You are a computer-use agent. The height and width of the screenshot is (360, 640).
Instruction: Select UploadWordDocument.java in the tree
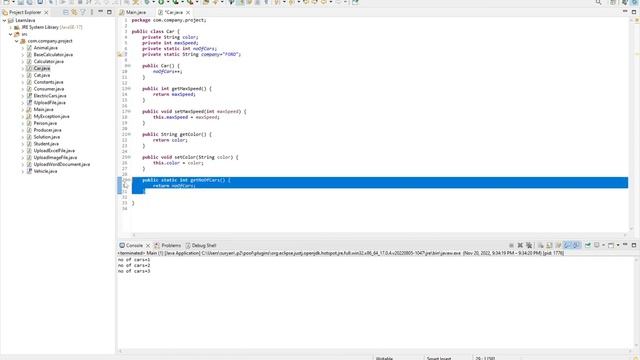(62, 164)
